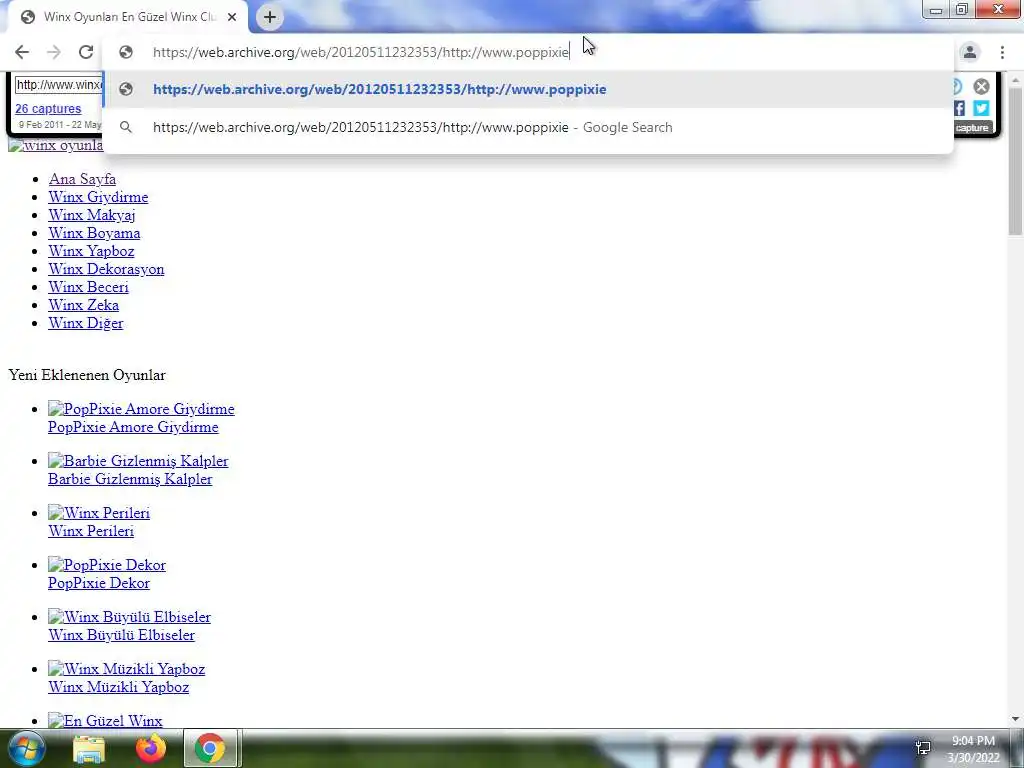This screenshot has height=768, width=1024.
Task: Open the Winx Perileri text link
Action: pos(91,532)
